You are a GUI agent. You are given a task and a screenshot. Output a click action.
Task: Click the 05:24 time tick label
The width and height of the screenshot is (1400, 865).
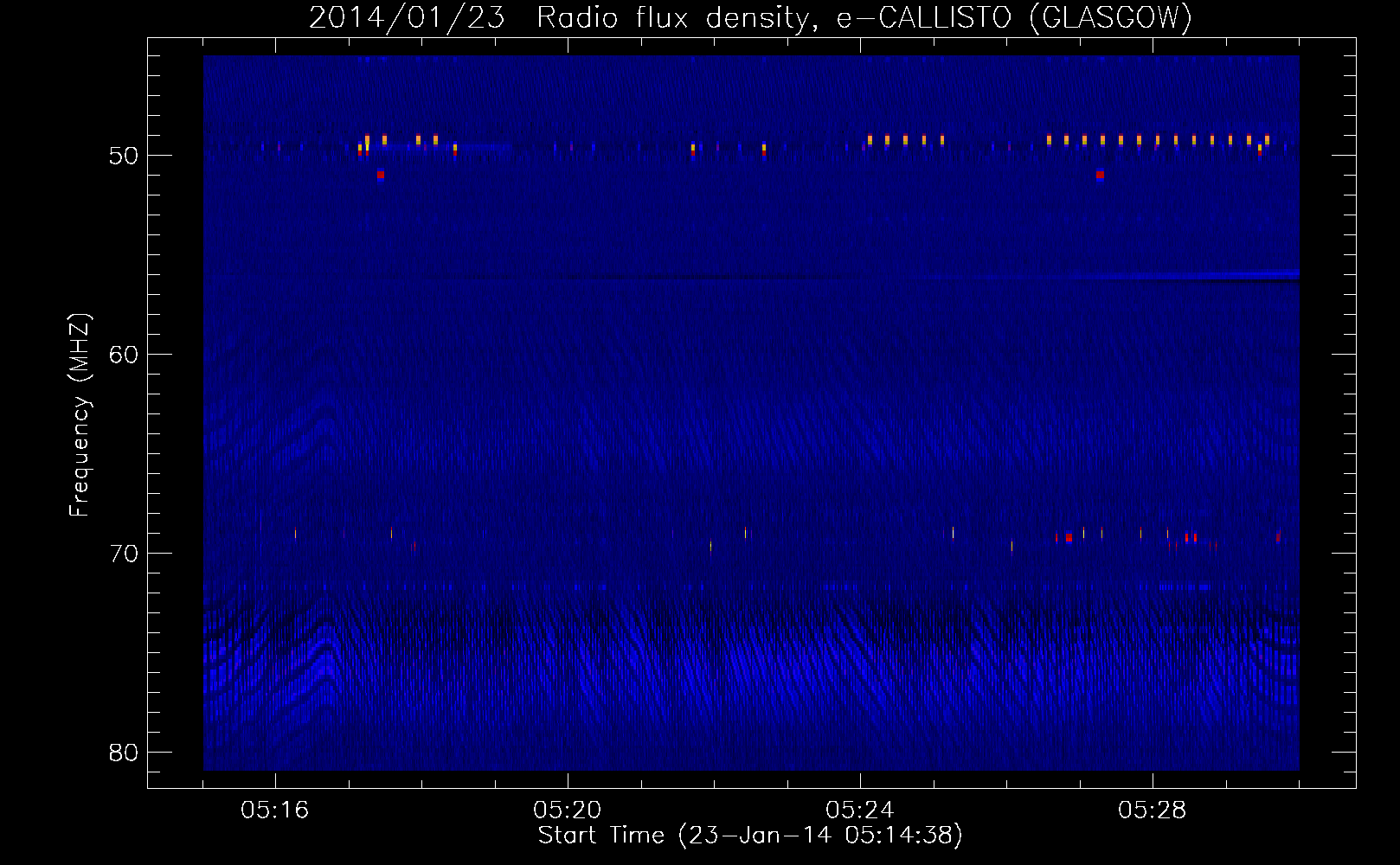(x=860, y=811)
